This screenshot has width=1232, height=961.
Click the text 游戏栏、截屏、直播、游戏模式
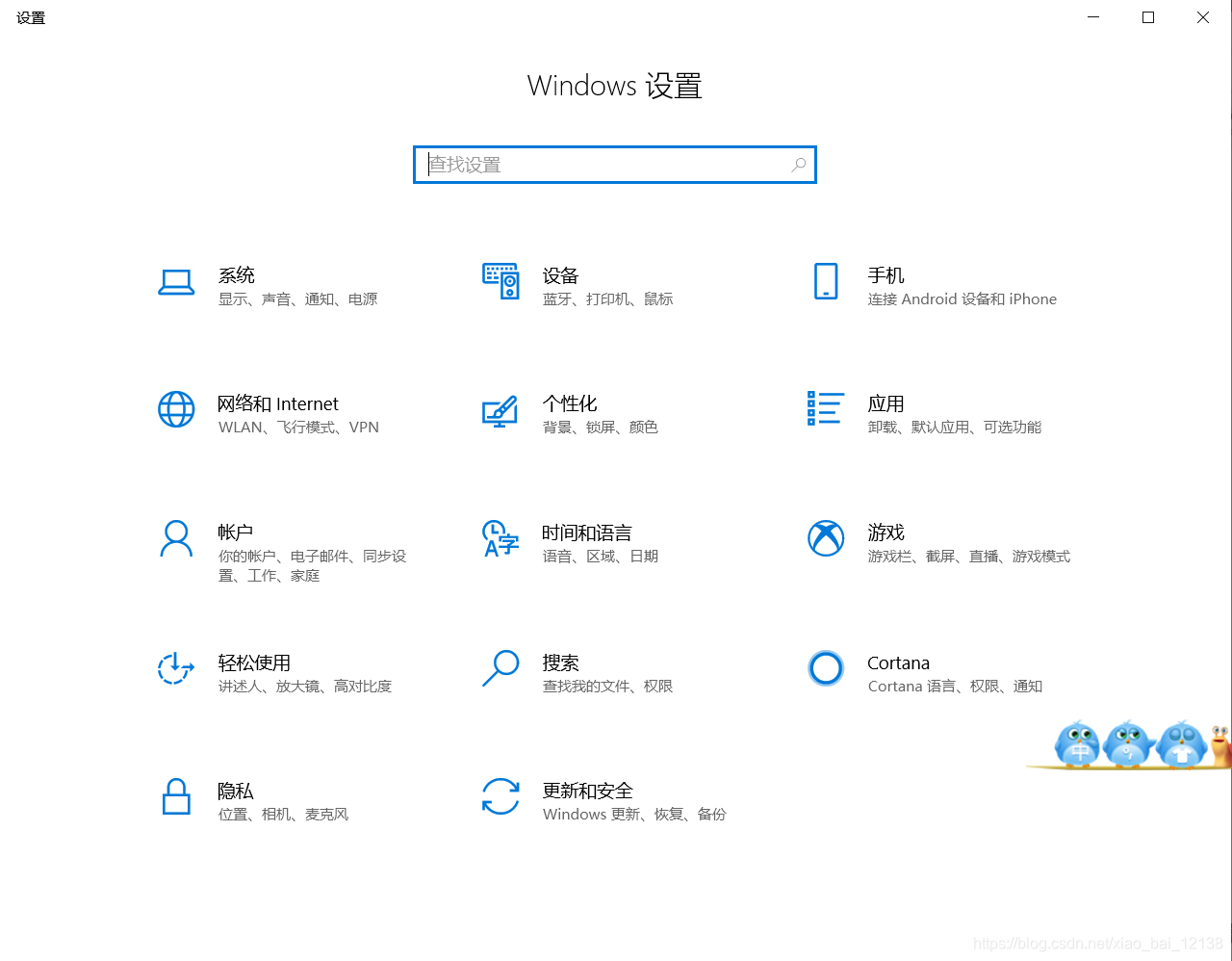[x=969, y=557]
